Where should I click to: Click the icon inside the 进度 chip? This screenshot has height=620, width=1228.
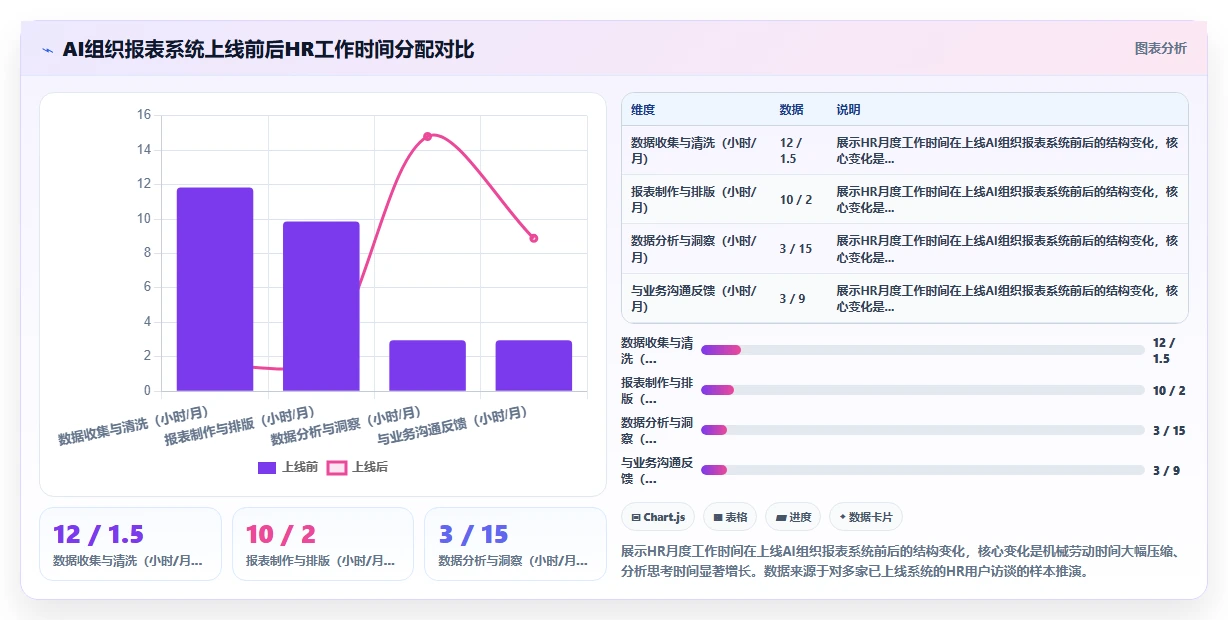coord(780,517)
